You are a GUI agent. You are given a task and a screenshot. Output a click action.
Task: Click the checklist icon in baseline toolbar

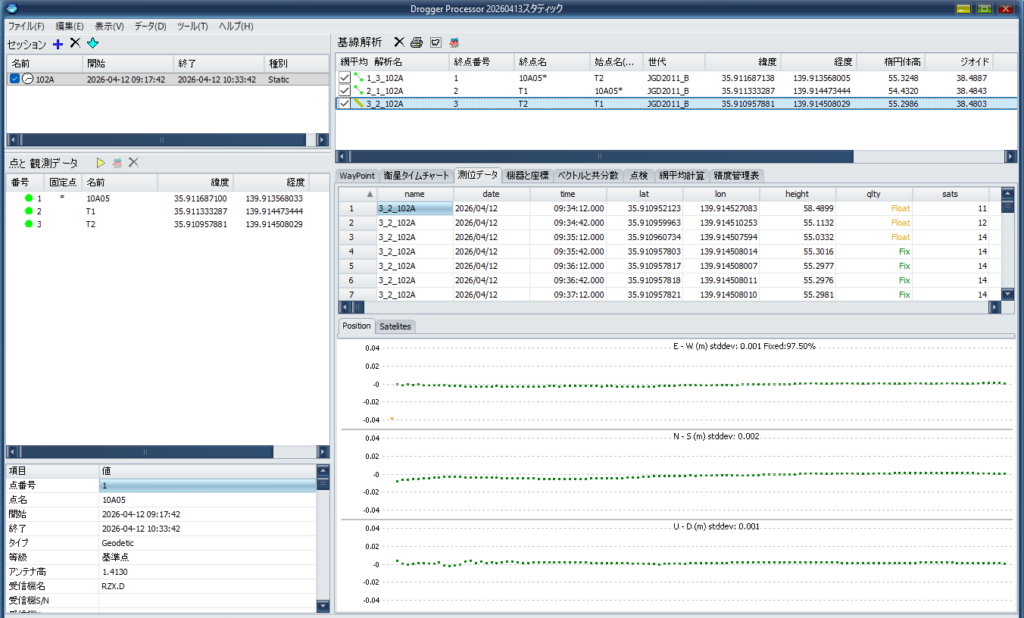tap(436, 42)
